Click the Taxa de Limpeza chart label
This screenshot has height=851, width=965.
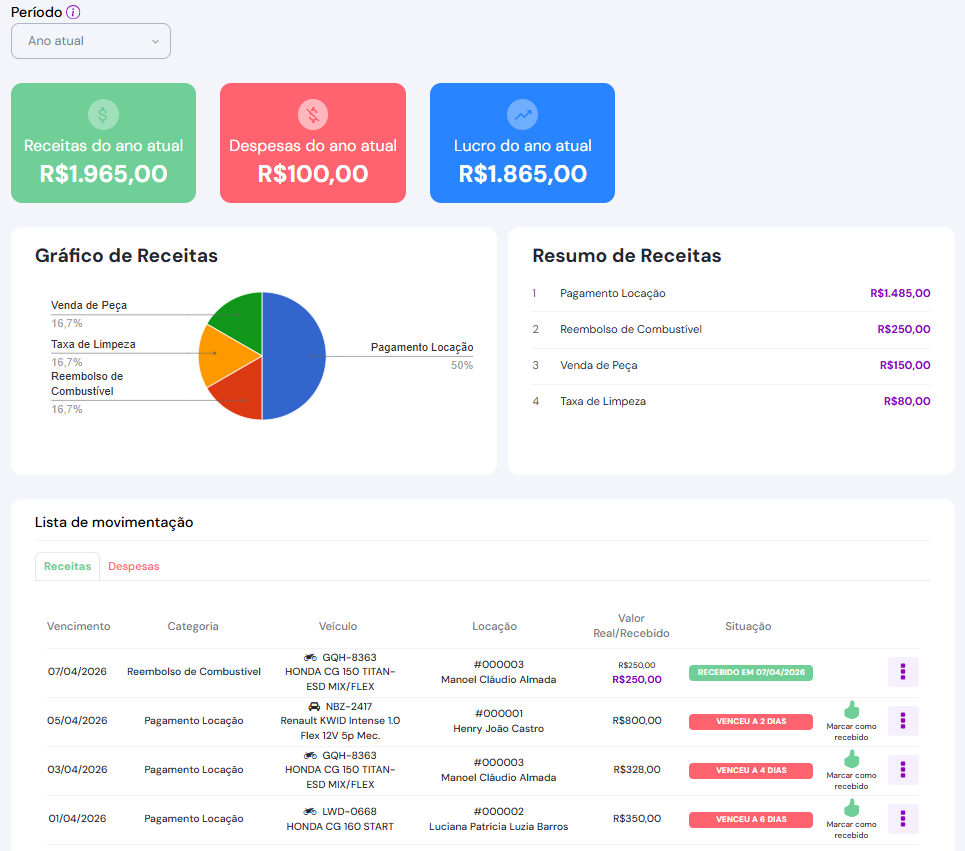click(x=93, y=345)
